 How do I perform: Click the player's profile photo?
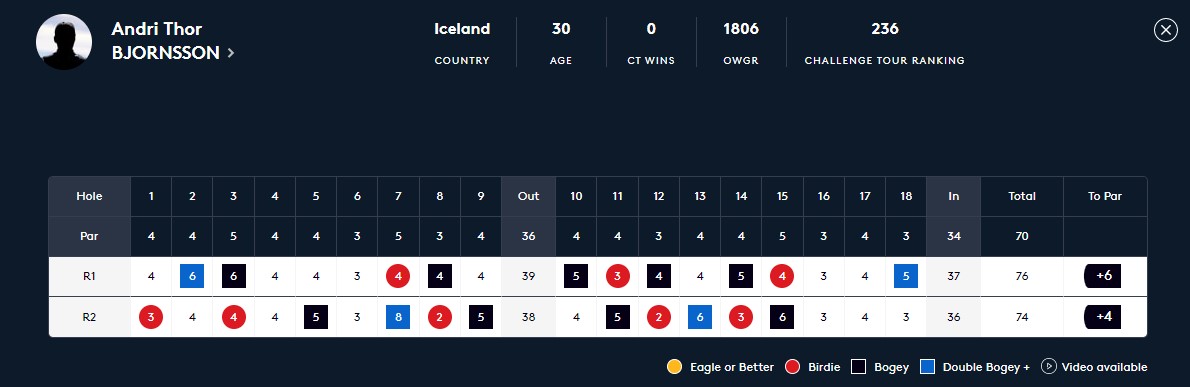point(64,42)
